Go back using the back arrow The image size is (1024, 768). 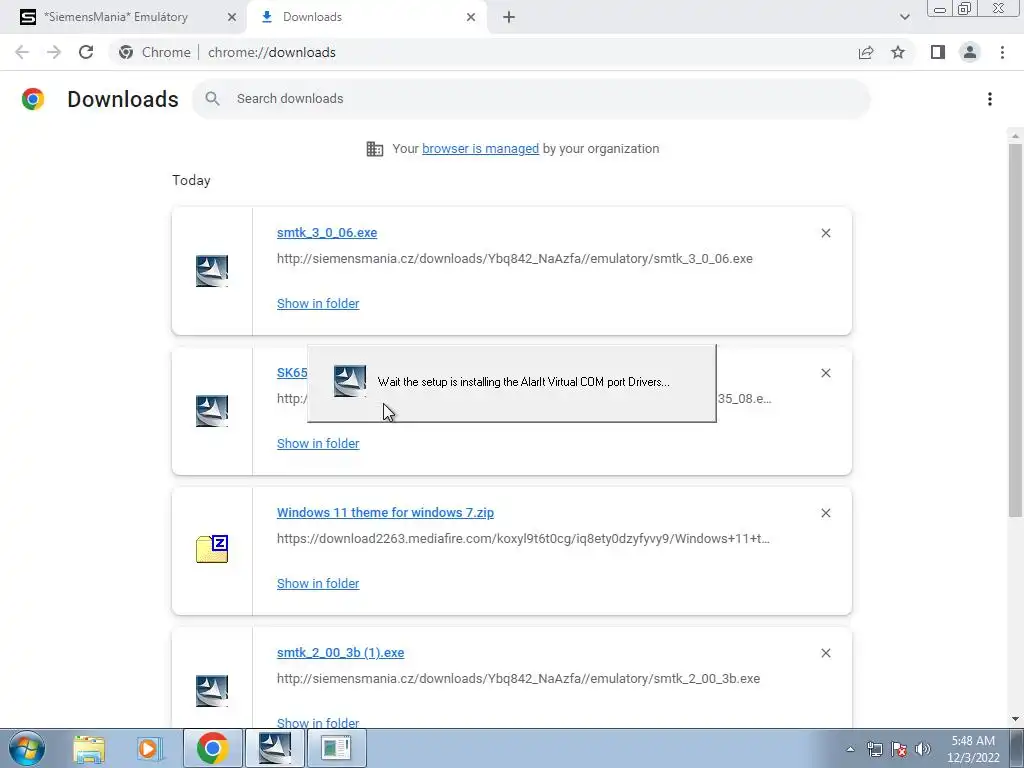[22, 52]
